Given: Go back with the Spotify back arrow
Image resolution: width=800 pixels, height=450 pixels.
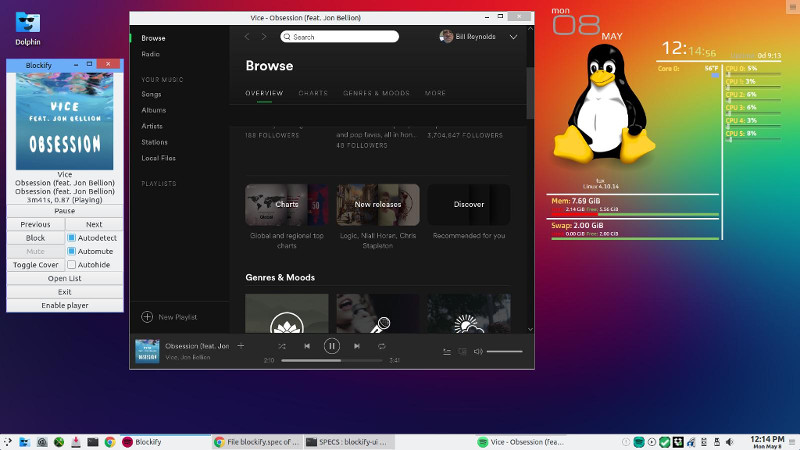Looking at the screenshot, I should coord(247,37).
